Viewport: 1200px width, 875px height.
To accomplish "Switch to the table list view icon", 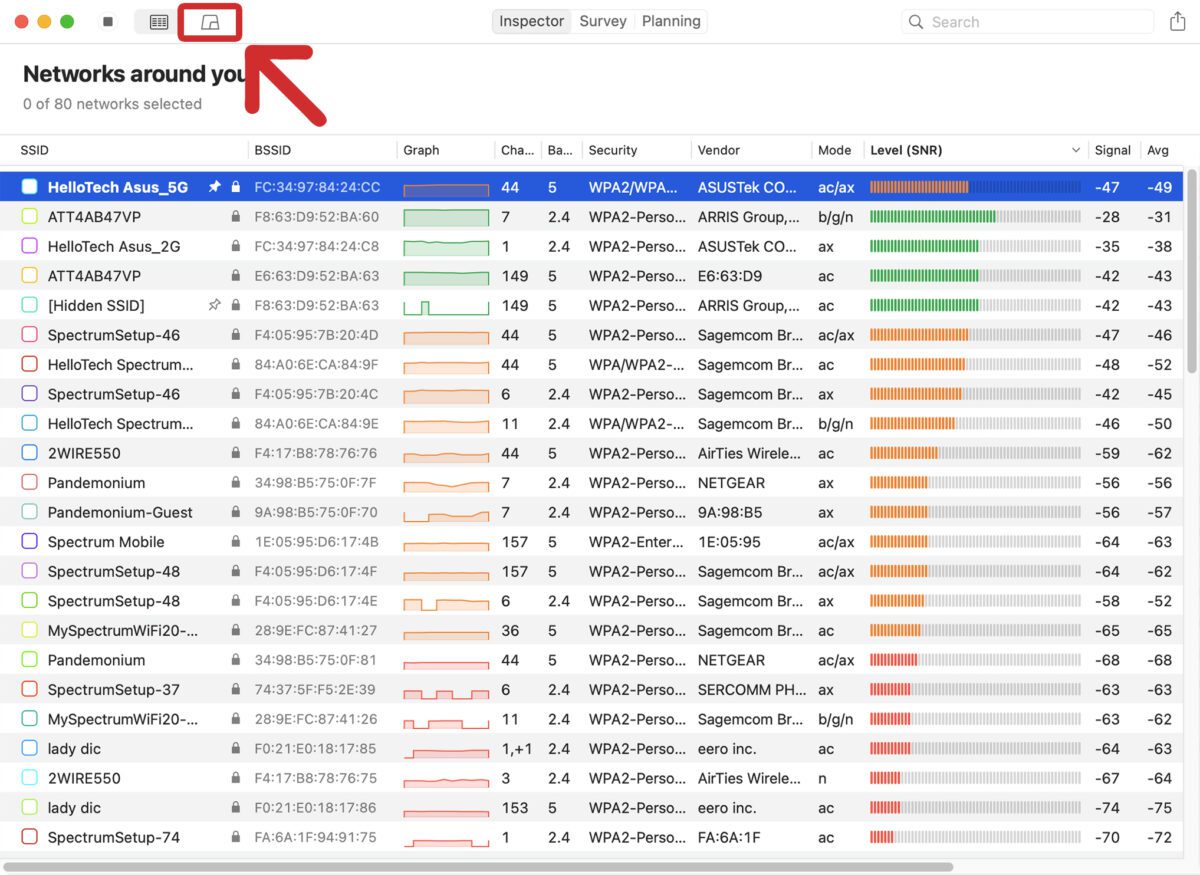I will [158, 22].
